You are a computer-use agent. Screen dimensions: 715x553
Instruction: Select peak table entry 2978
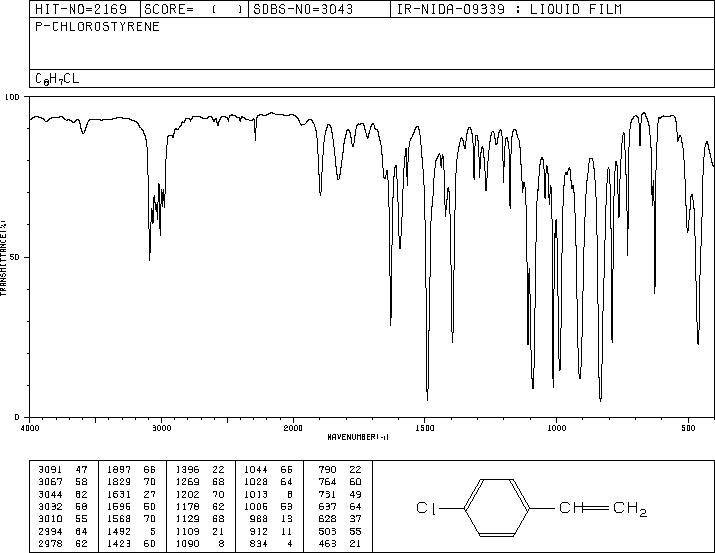(x=49, y=543)
